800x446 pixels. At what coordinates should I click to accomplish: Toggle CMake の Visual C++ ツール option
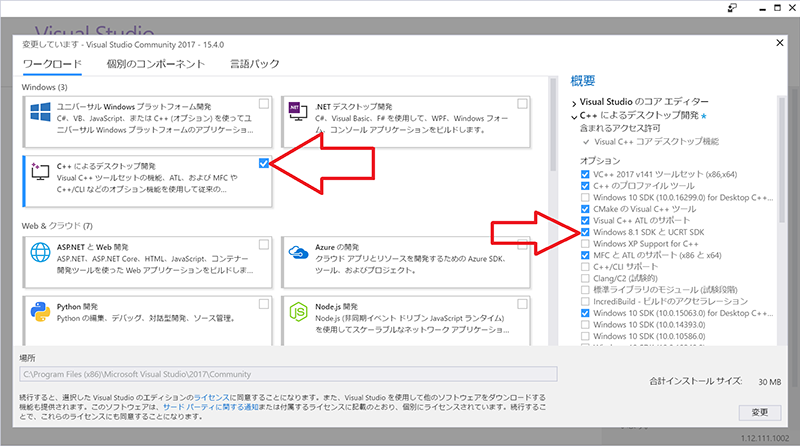585,209
